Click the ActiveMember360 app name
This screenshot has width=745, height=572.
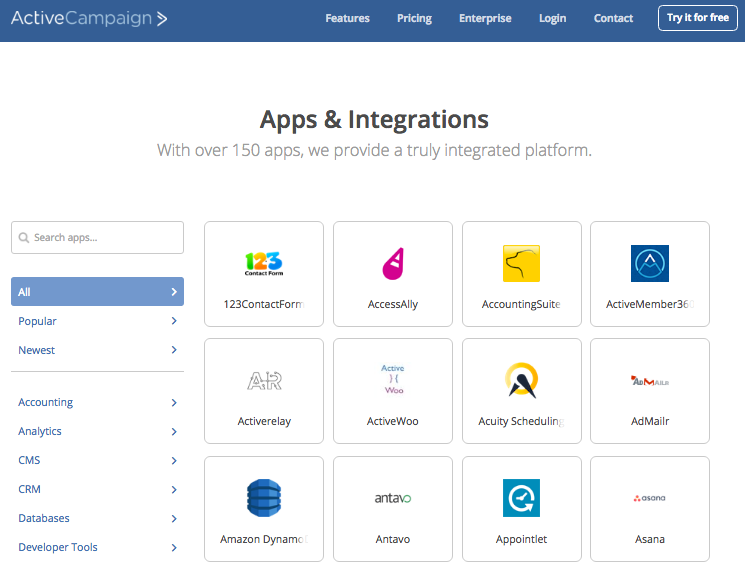coord(649,305)
